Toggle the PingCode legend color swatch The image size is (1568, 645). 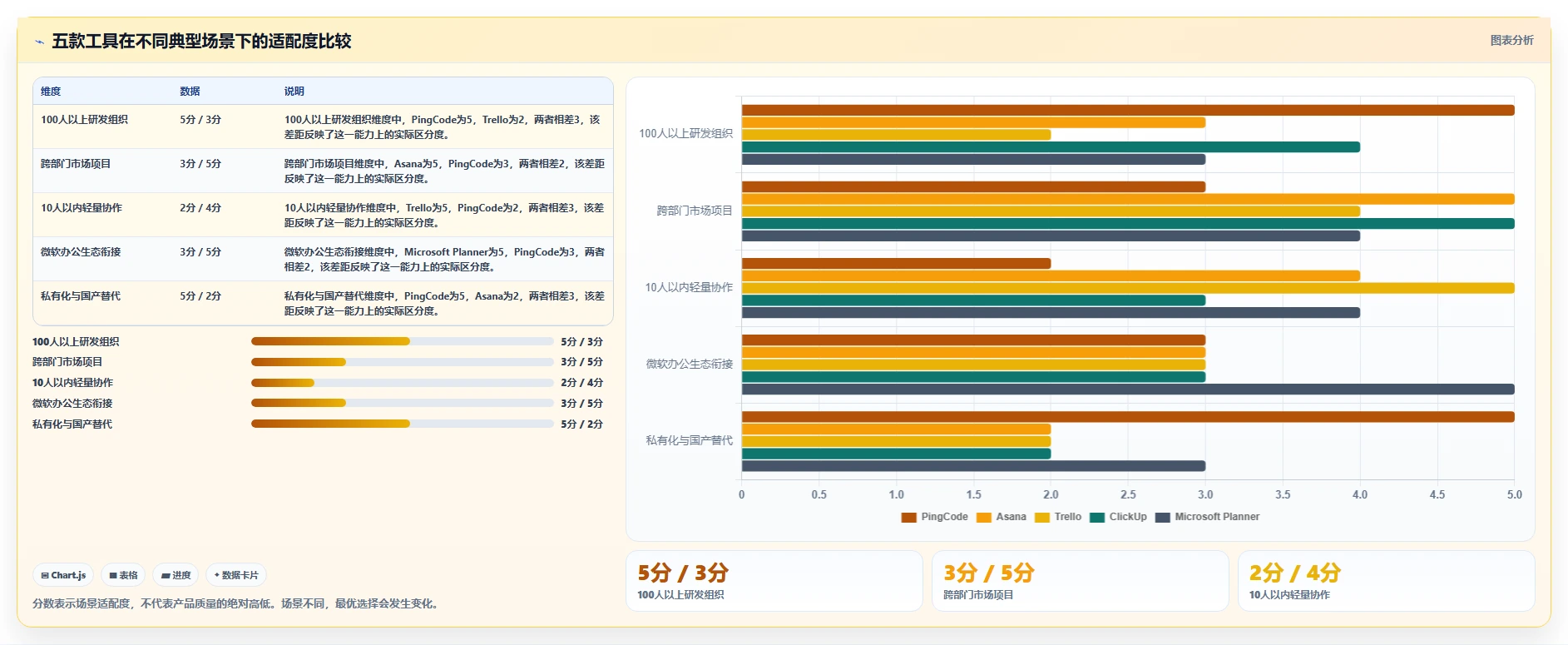click(x=908, y=517)
